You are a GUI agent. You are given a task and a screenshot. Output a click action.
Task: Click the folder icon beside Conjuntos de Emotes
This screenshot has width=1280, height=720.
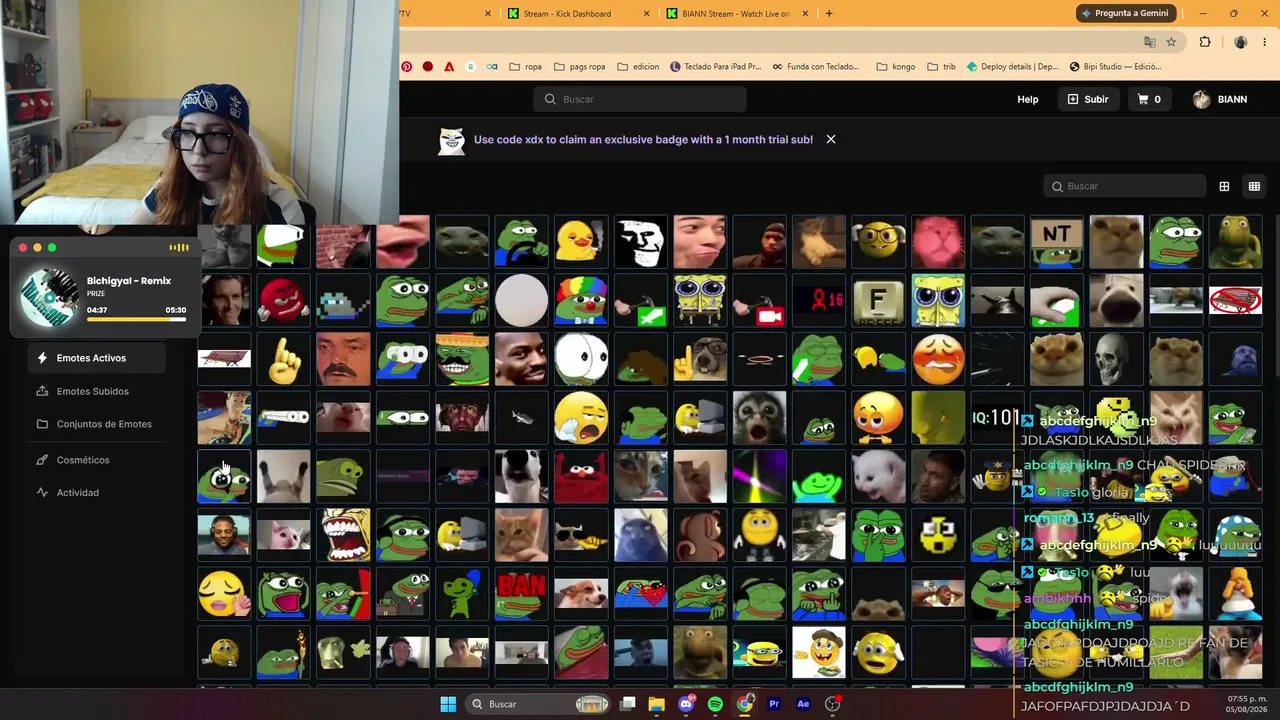click(42, 424)
